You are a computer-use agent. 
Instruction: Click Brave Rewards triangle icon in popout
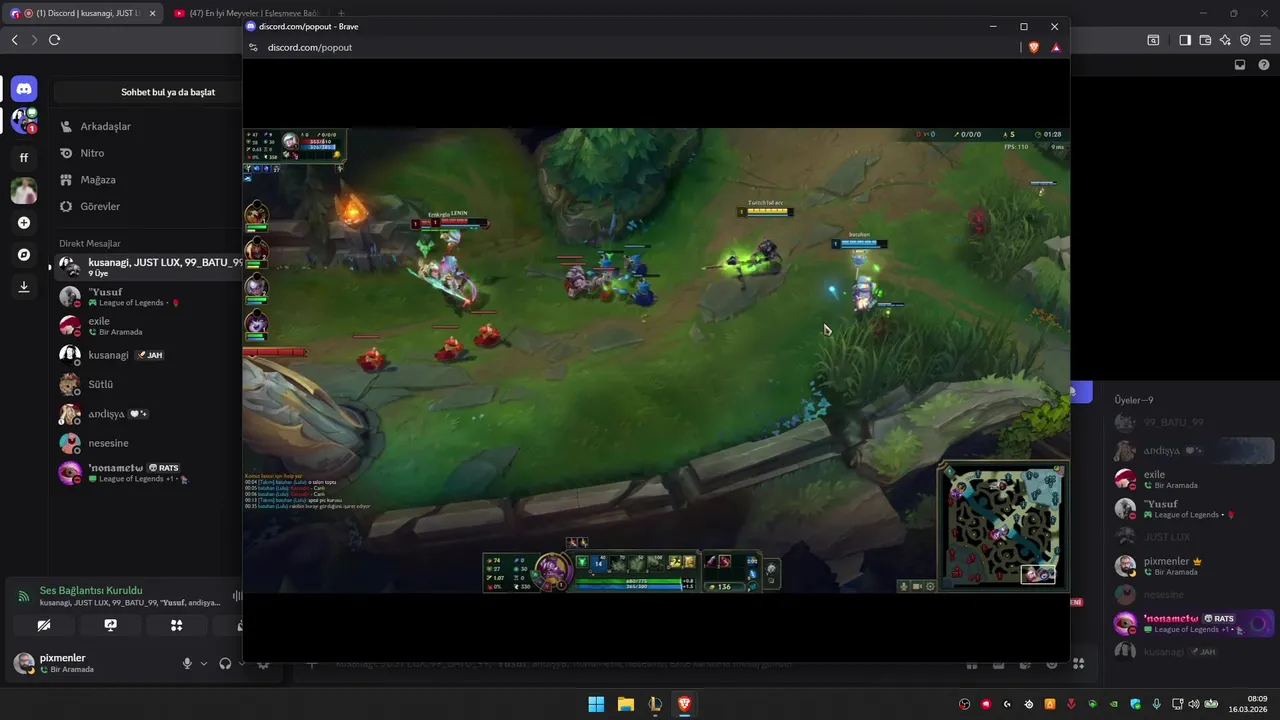point(1056,47)
